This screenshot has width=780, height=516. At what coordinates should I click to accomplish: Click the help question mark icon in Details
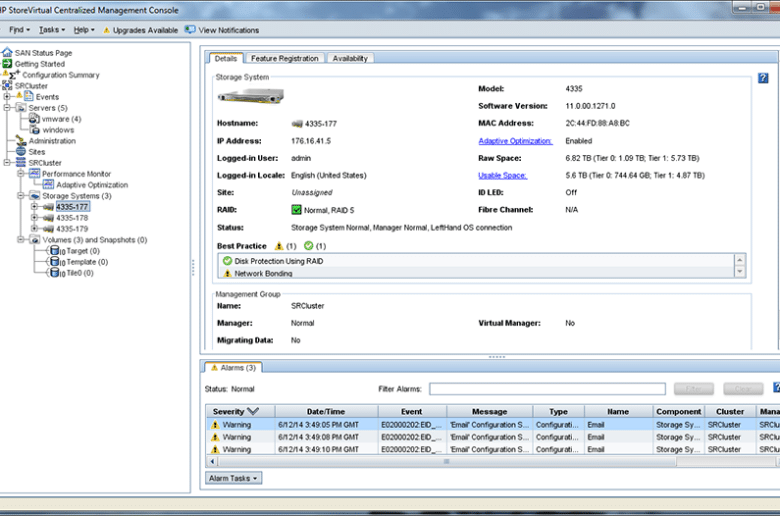point(763,78)
